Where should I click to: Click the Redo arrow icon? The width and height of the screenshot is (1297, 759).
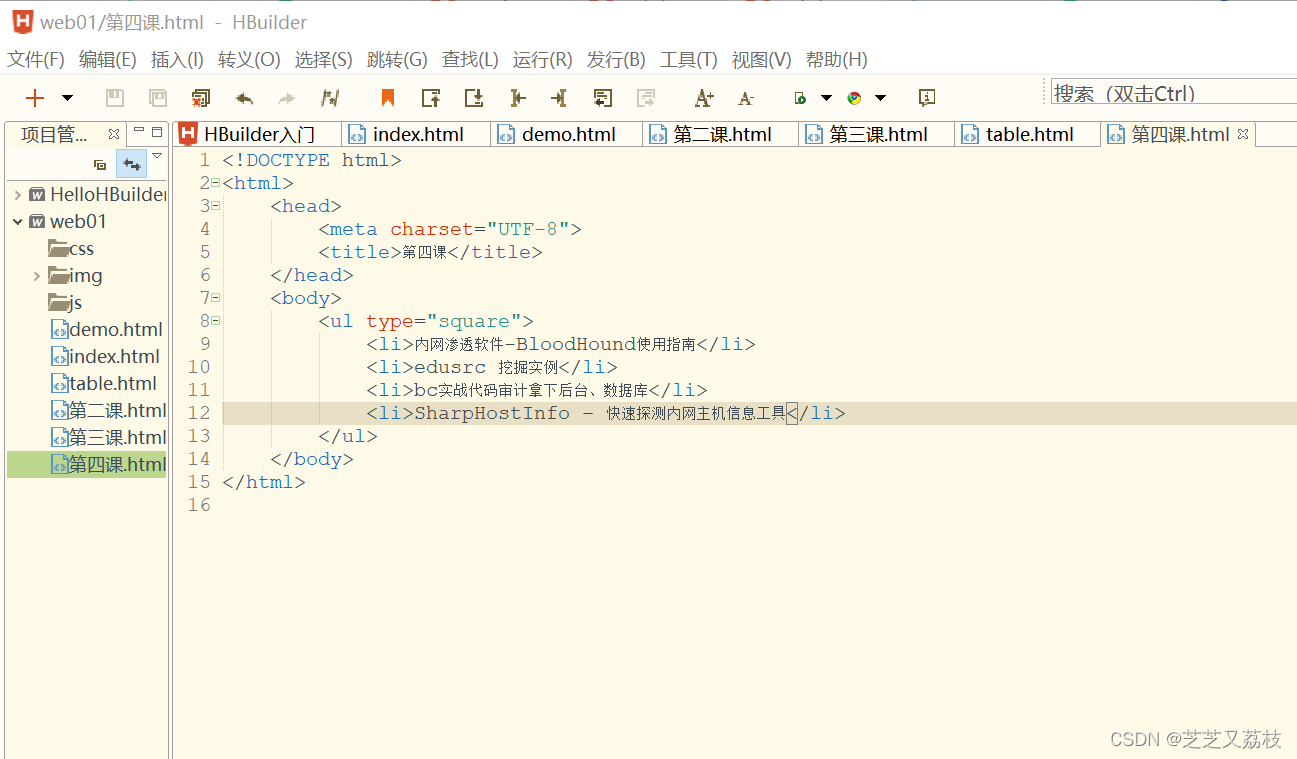coord(287,98)
